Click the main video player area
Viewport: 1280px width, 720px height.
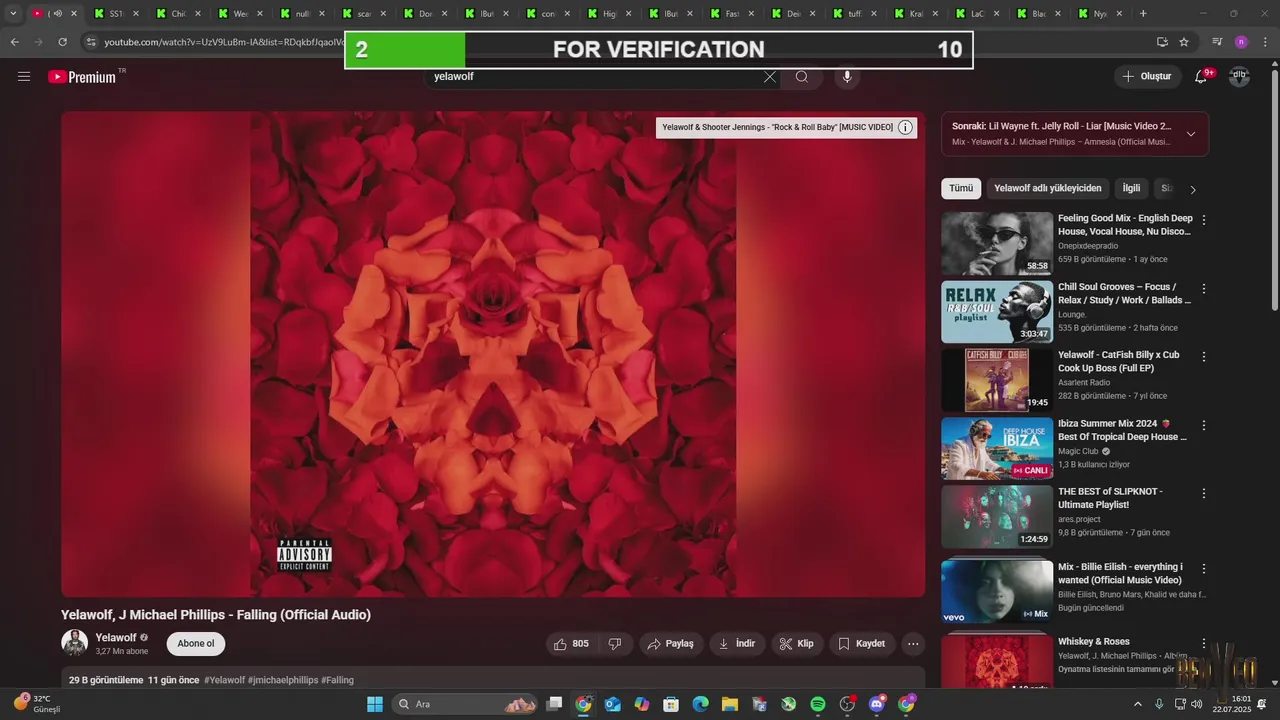[x=493, y=354]
